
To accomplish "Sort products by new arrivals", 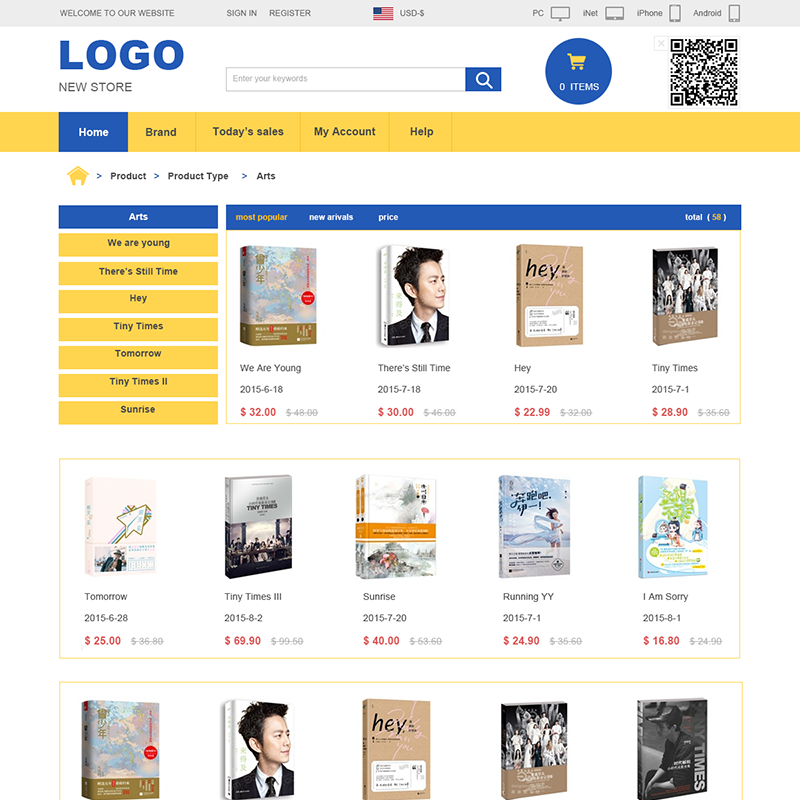I will [x=331, y=217].
